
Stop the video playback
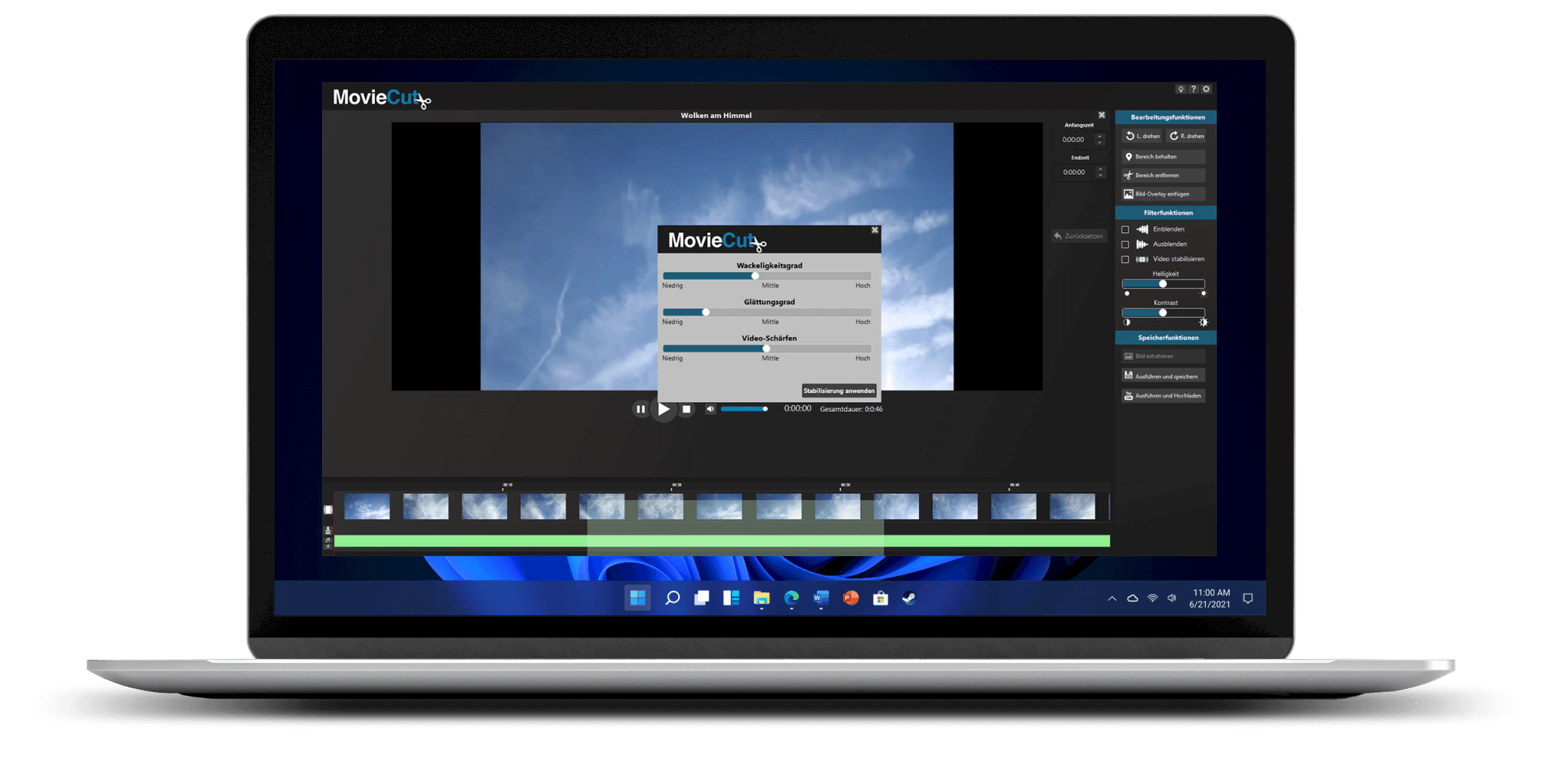click(x=687, y=409)
